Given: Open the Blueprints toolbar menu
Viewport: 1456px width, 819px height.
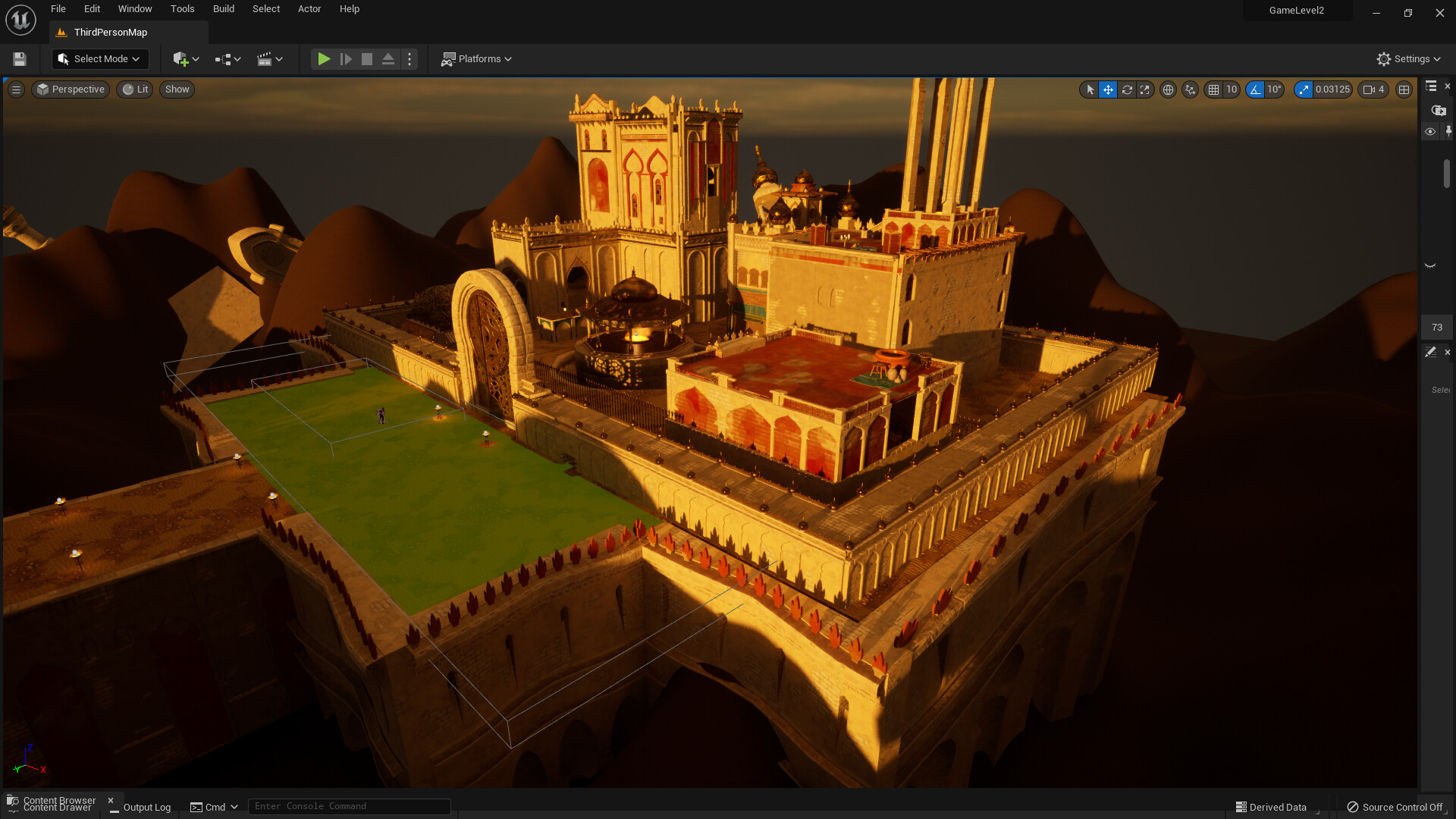Looking at the screenshot, I should pos(226,59).
